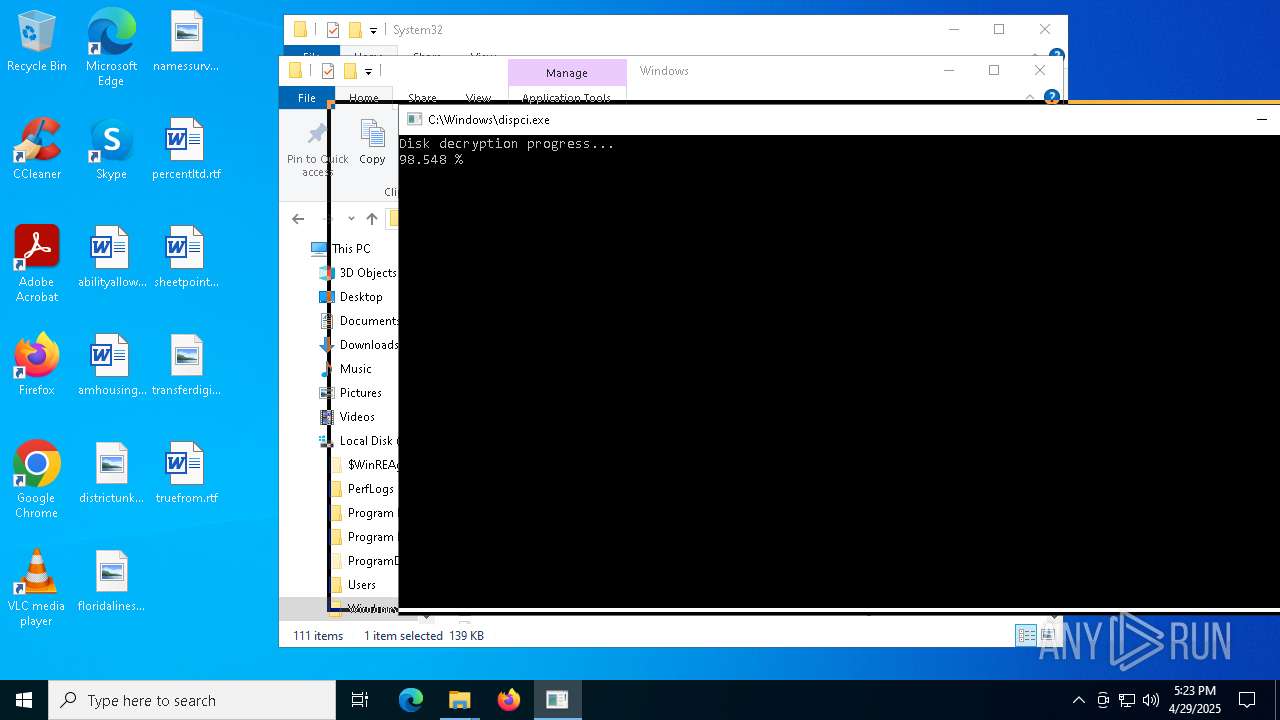
Task: Click Properties quick-access icon in Windows window title
Action: (x=328, y=71)
